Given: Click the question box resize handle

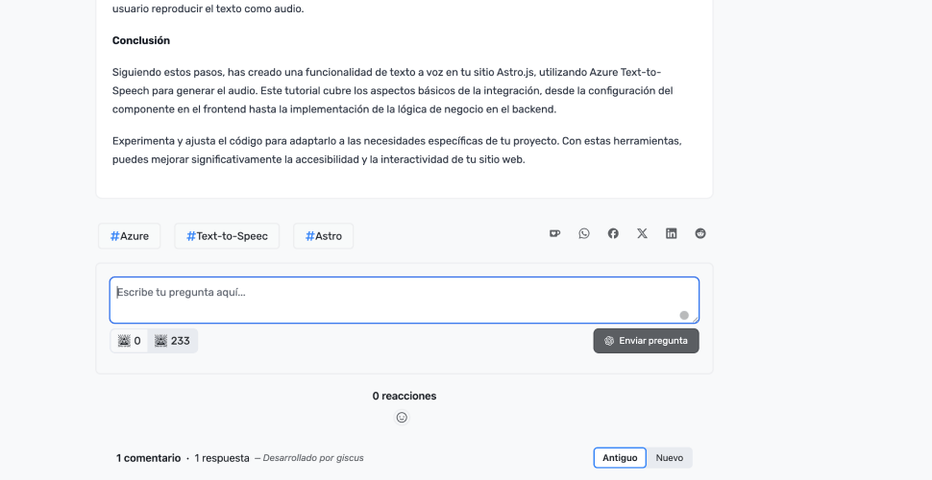Looking at the screenshot, I should click(x=695, y=320).
